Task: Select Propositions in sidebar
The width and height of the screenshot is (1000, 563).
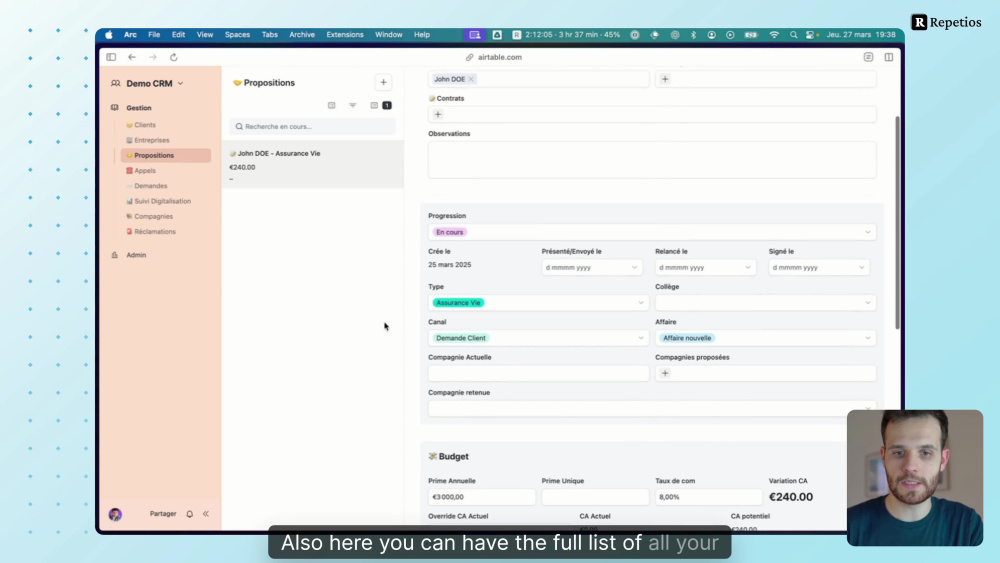Action: [x=166, y=155]
